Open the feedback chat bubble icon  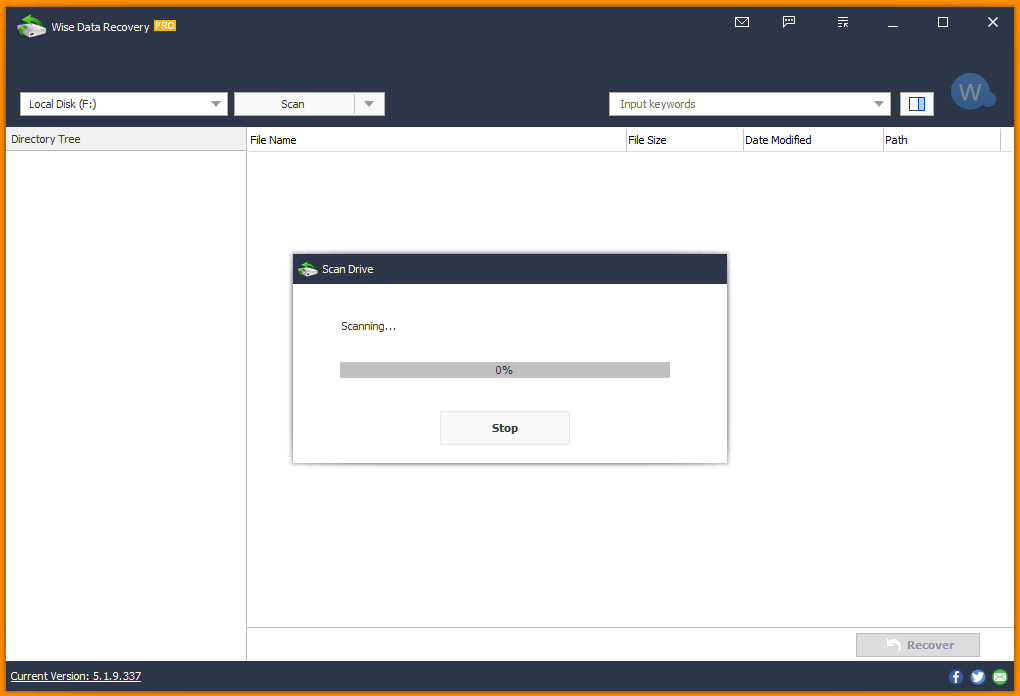point(789,22)
